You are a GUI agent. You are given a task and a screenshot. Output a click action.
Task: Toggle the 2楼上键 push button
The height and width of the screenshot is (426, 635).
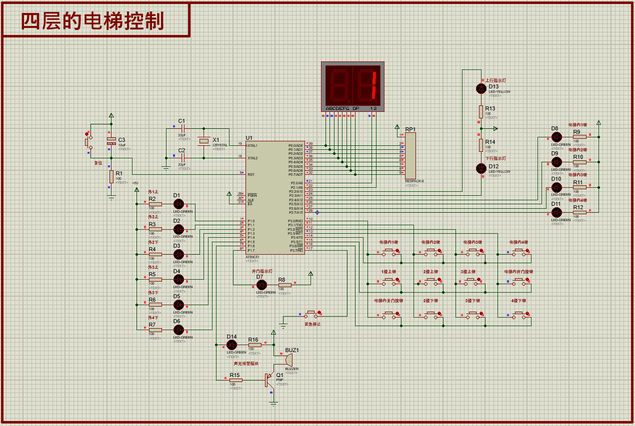(432, 281)
